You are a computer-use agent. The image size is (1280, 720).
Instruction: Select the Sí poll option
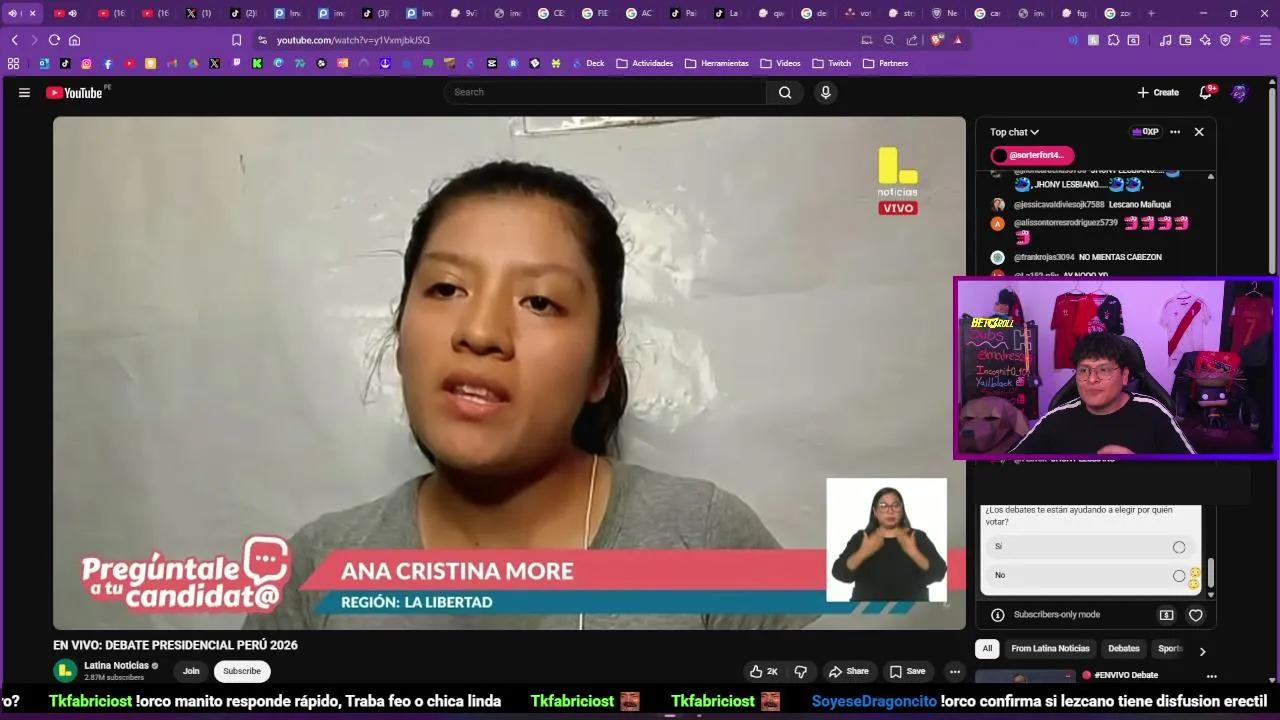(1090, 547)
